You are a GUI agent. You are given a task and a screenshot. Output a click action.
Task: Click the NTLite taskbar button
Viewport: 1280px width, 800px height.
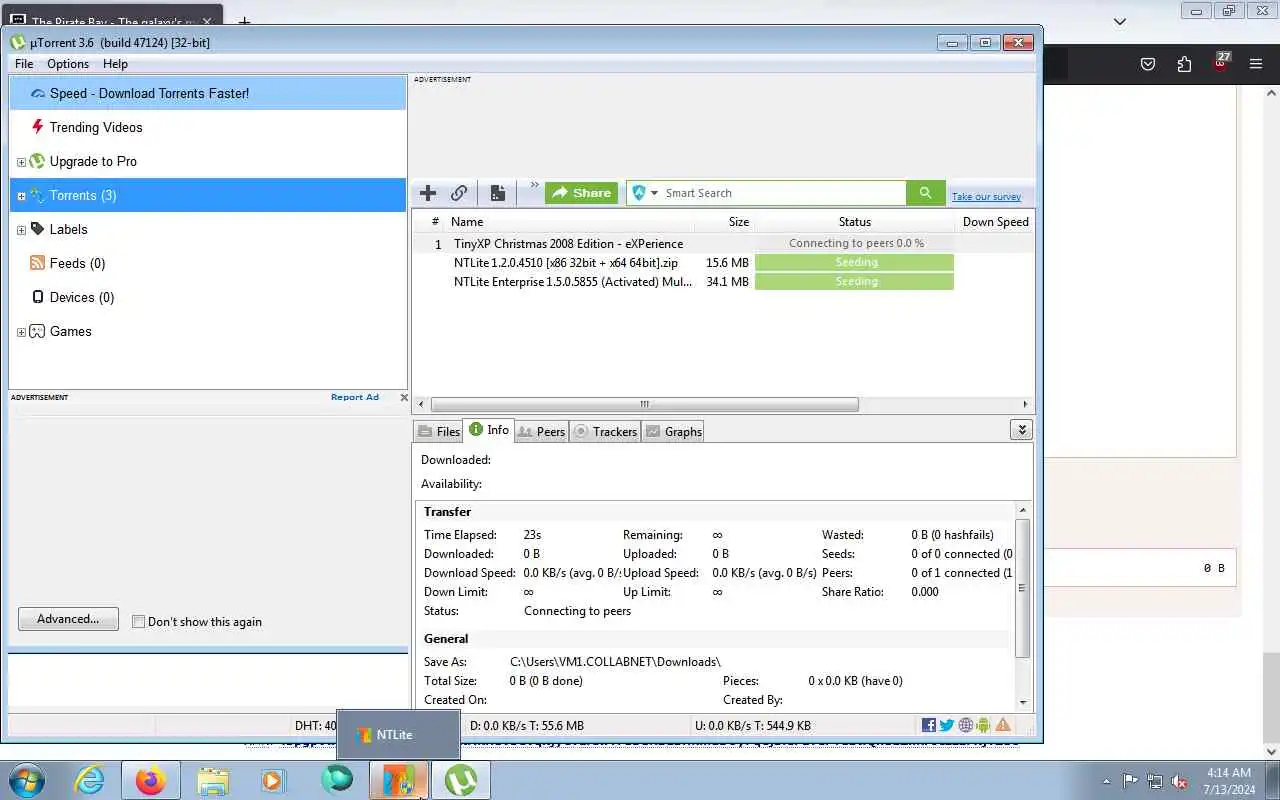(398, 780)
